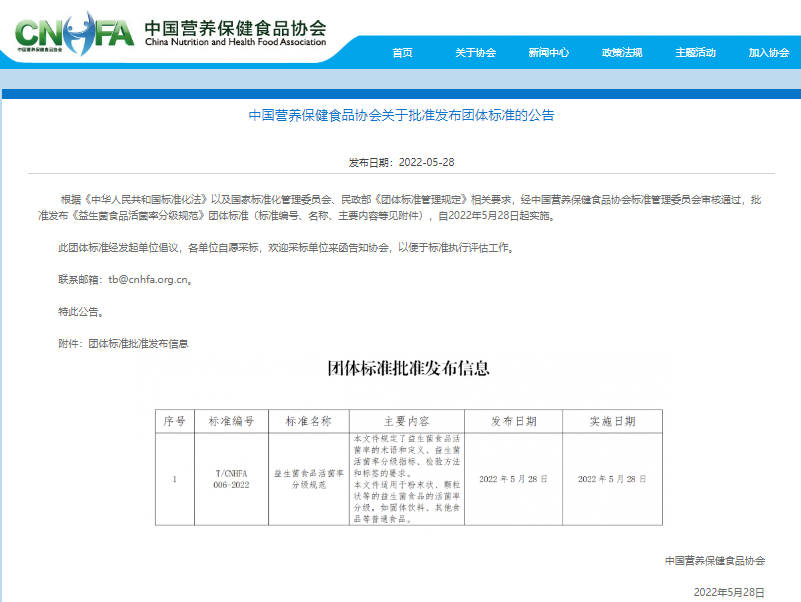Open the 加入协会 page
Viewport: 801px width, 602px height.
pos(768,53)
